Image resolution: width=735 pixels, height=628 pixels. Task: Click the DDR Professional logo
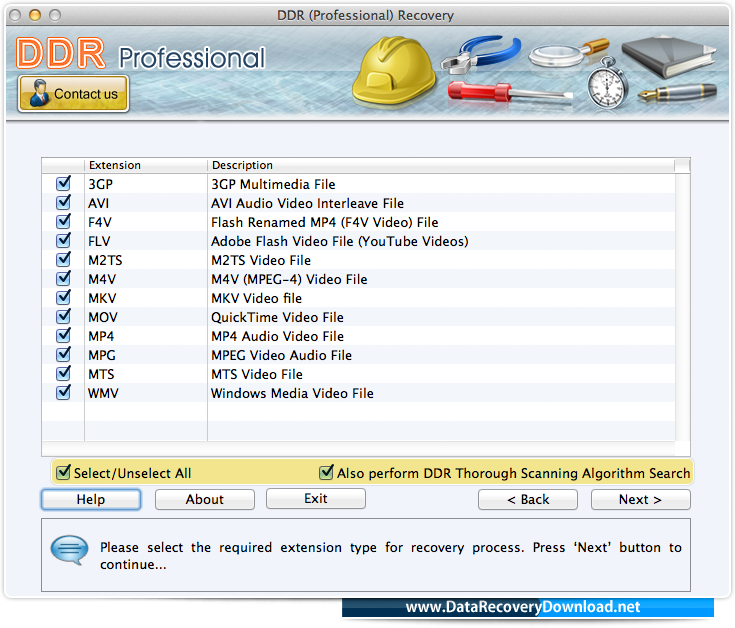tap(141, 54)
